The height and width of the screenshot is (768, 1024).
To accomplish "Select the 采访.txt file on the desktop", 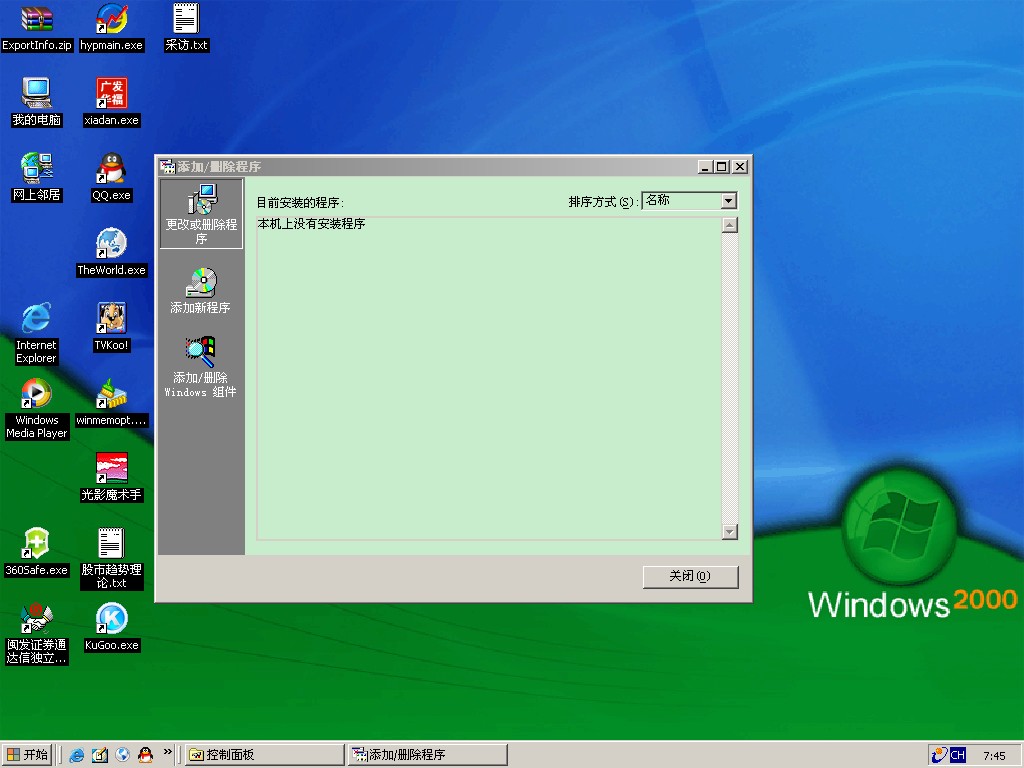I will [x=186, y=28].
